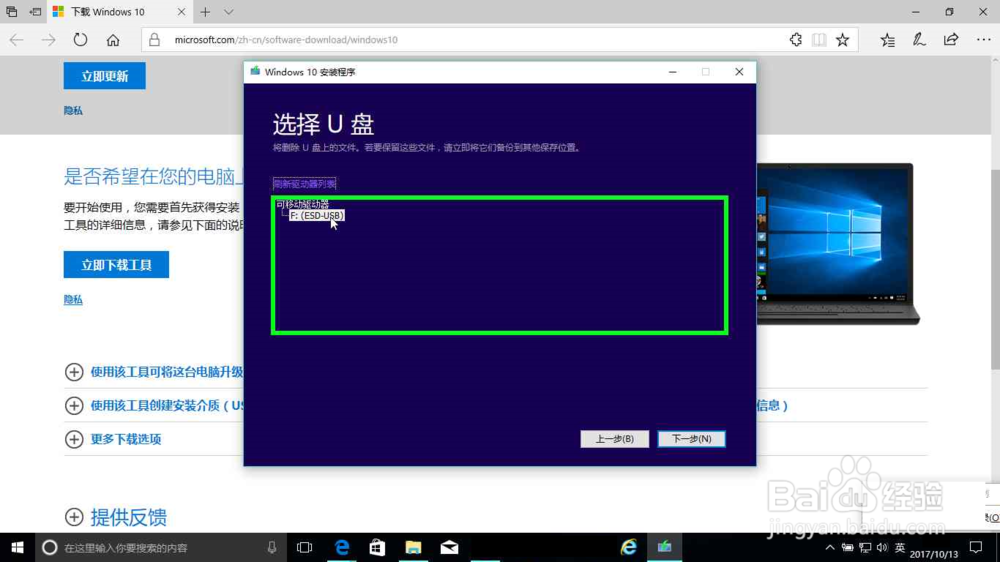Screen dimensions: 1000x562
Task: Share this page icon
Action: (x=950, y=40)
